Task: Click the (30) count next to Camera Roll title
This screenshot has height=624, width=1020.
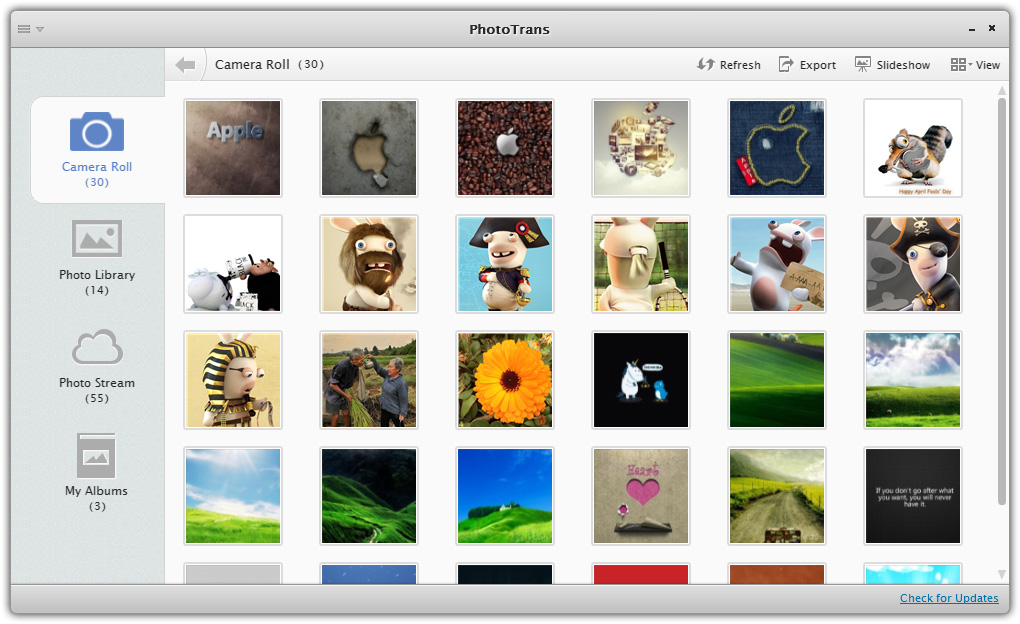Action: (311, 64)
